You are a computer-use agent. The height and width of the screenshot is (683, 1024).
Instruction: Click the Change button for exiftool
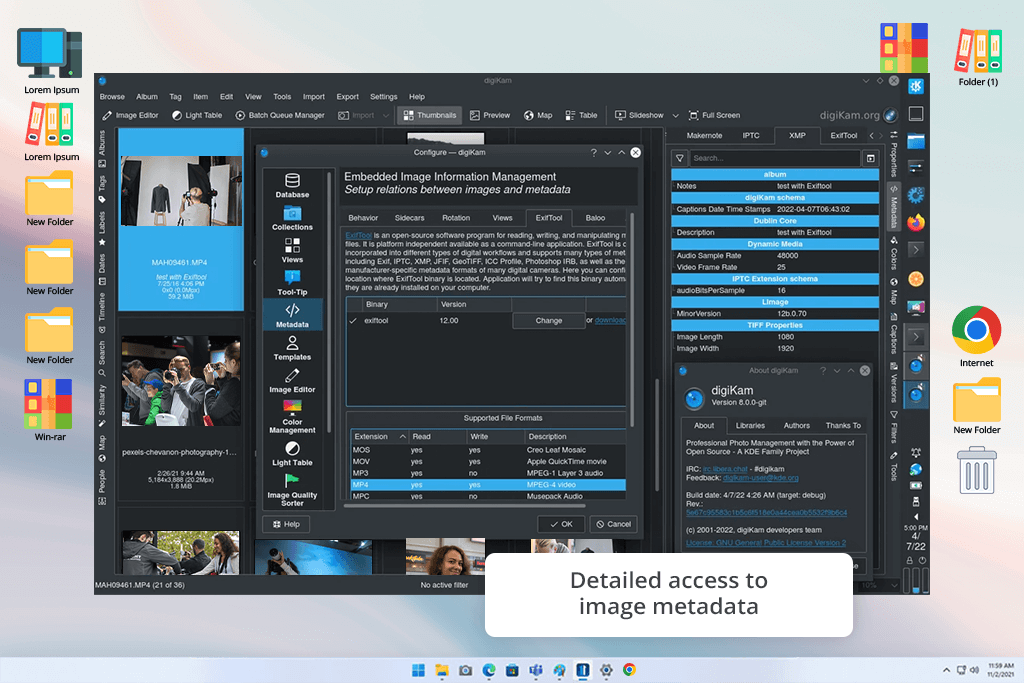point(549,321)
